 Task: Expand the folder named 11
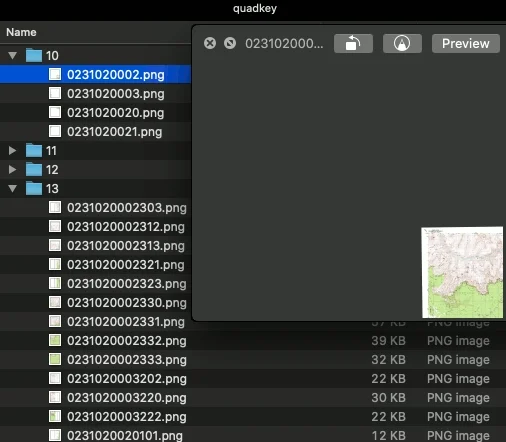click(13, 151)
